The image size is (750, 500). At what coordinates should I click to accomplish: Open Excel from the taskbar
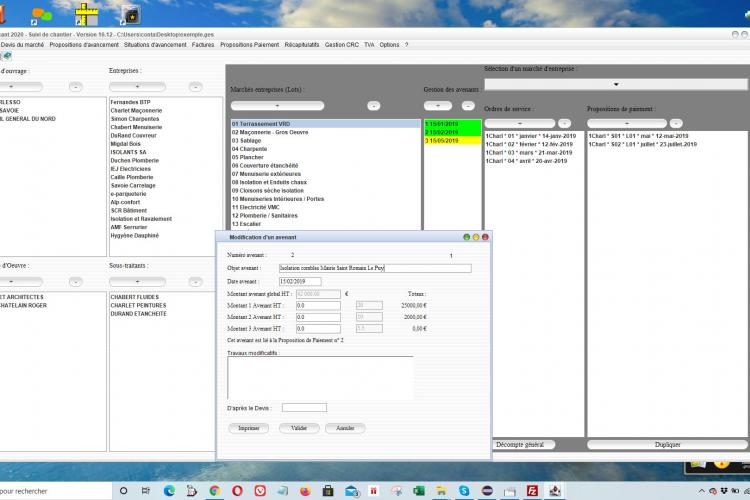(419, 490)
